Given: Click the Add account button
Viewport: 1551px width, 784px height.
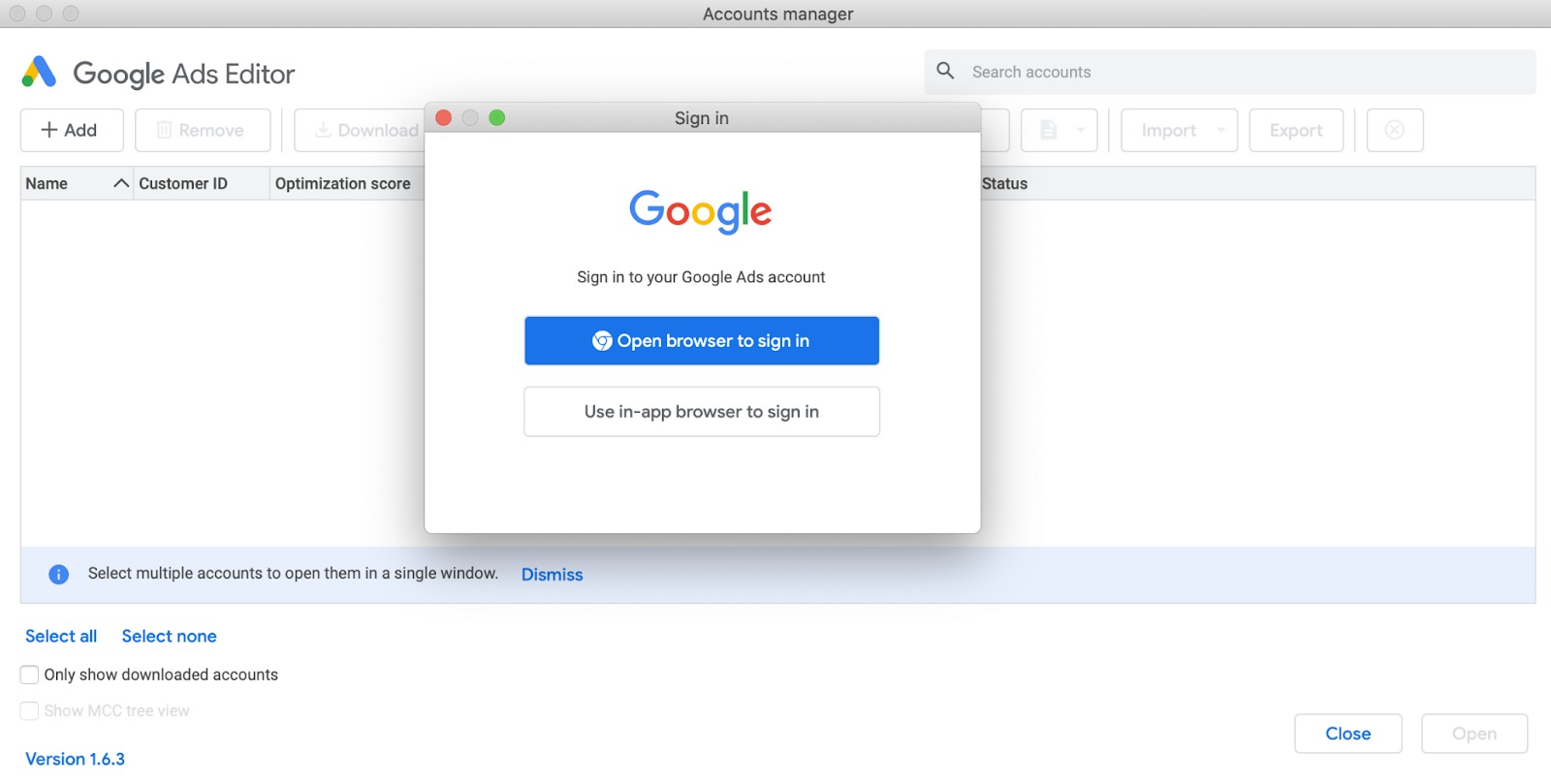Looking at the screenshot, I should coord(72,130).
